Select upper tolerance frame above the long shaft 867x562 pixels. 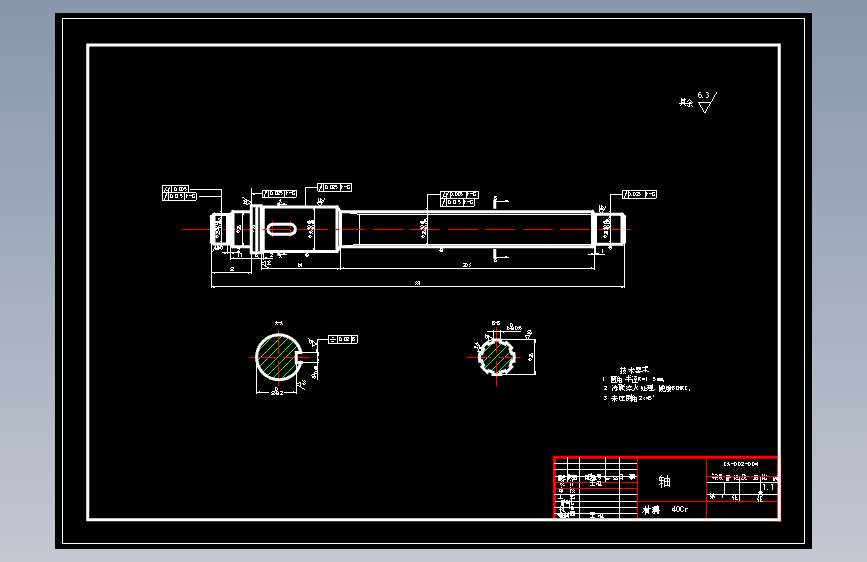click(x=459, y=195)
